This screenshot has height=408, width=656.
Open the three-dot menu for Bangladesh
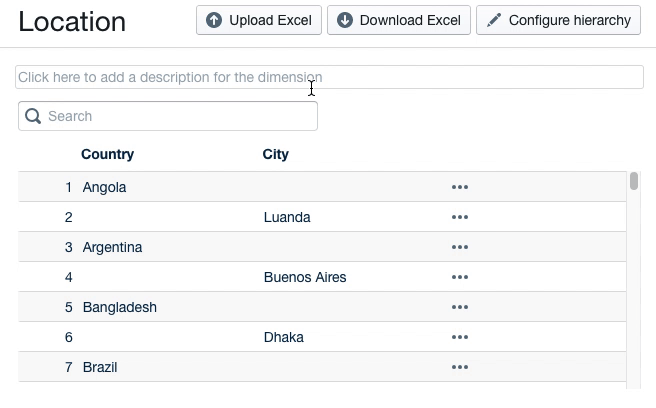[x=460, y=307]
